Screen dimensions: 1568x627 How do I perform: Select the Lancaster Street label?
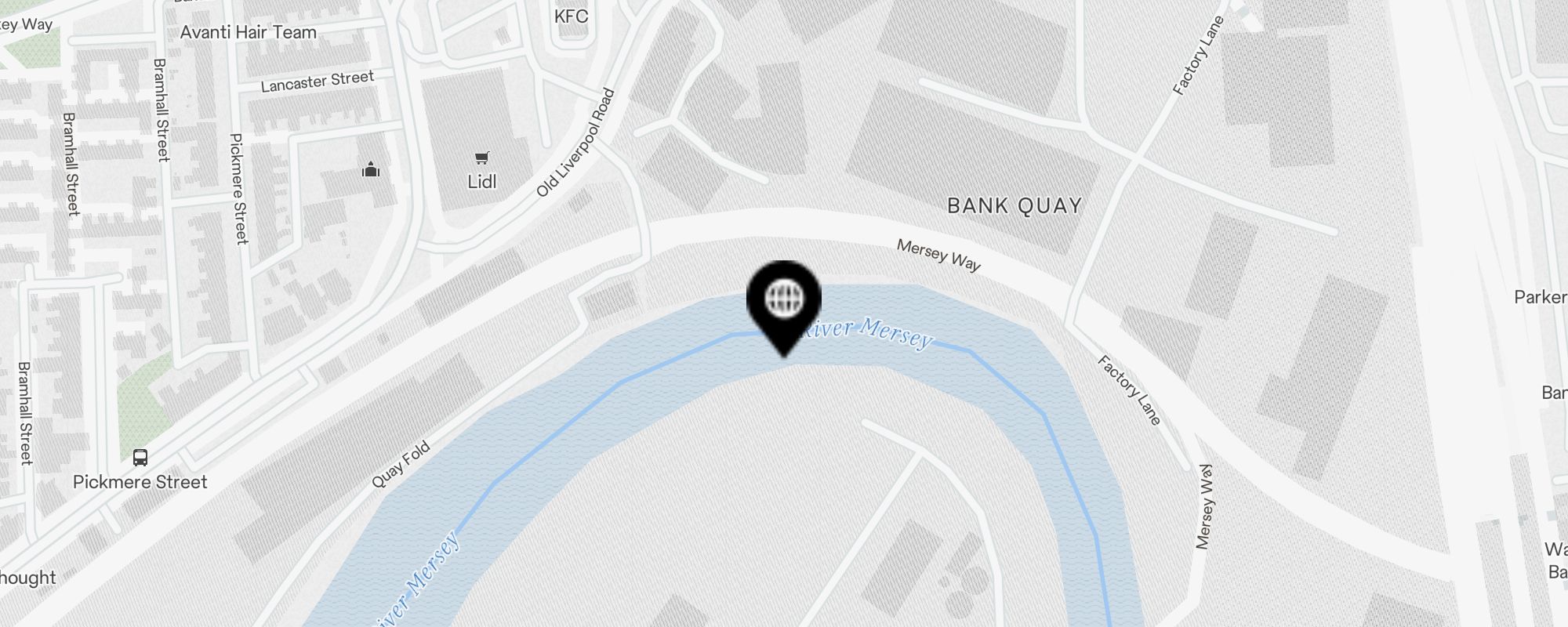[x=318, y=81]
